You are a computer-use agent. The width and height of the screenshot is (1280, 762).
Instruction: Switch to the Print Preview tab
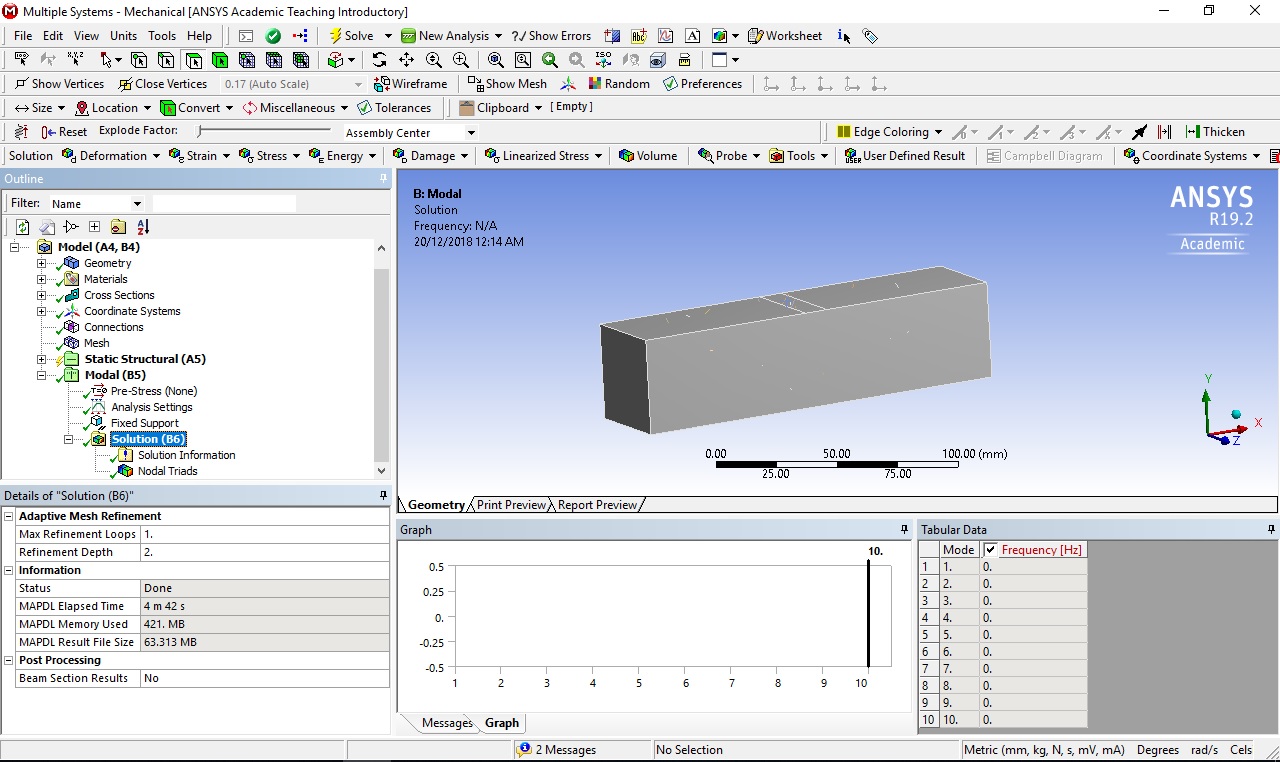pyautogui.click(x=511, y=505)
